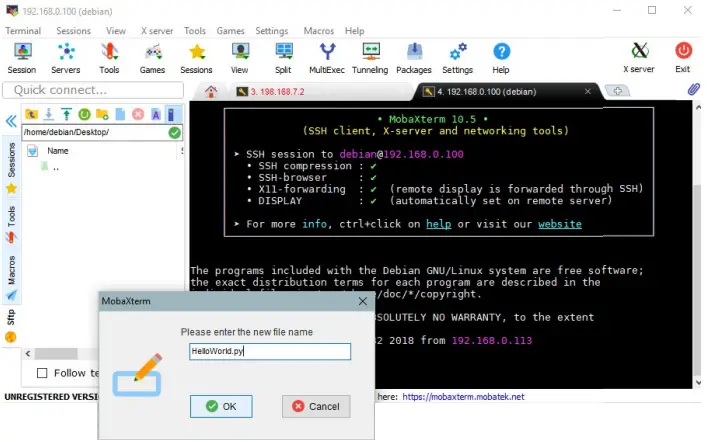Enable the Follow terminal folder checkbox

click(x=42, y=373)
